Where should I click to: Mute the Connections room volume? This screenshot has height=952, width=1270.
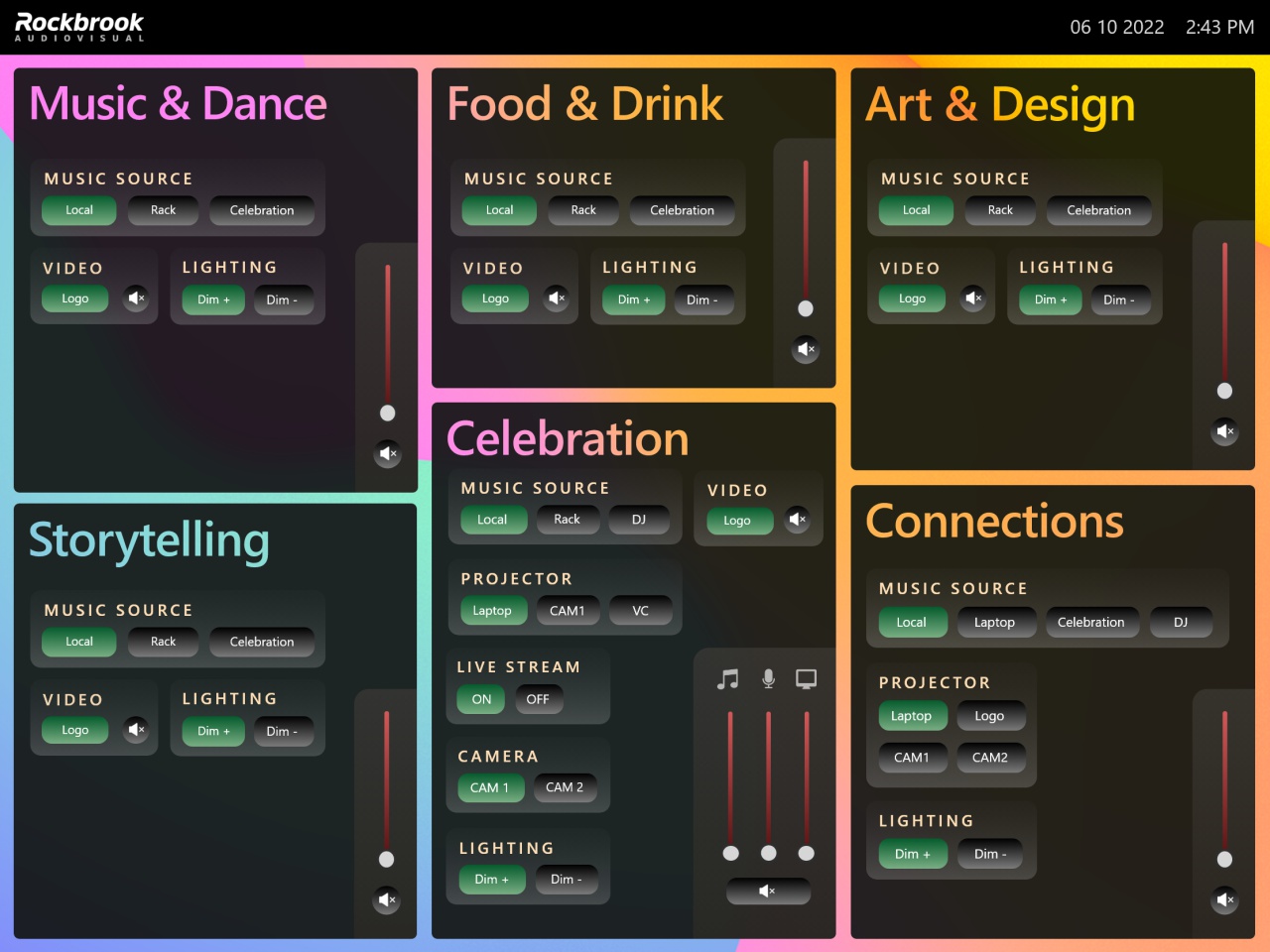click(x=1225, y=899)
